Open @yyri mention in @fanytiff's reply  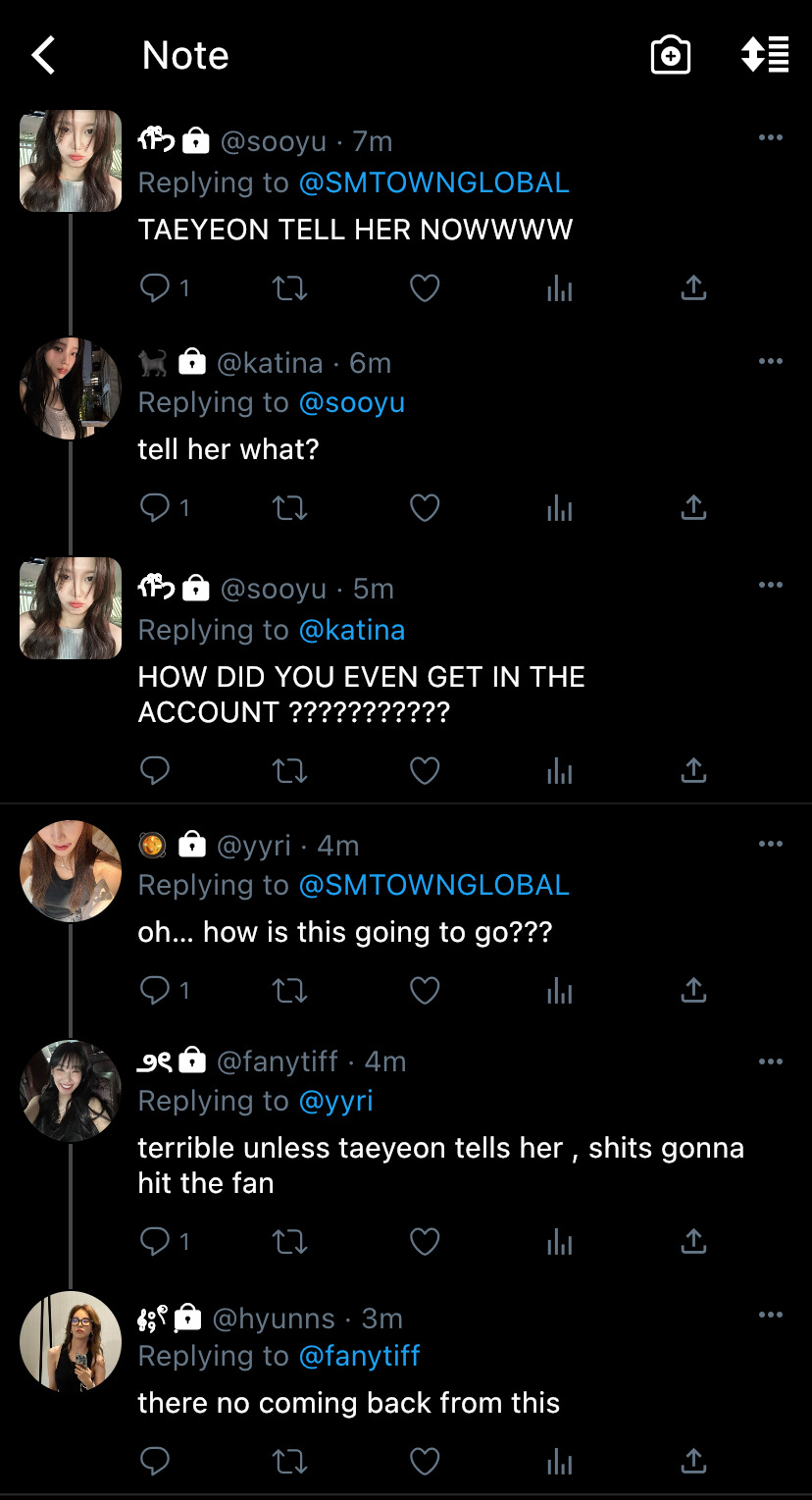click(335, 1101)
